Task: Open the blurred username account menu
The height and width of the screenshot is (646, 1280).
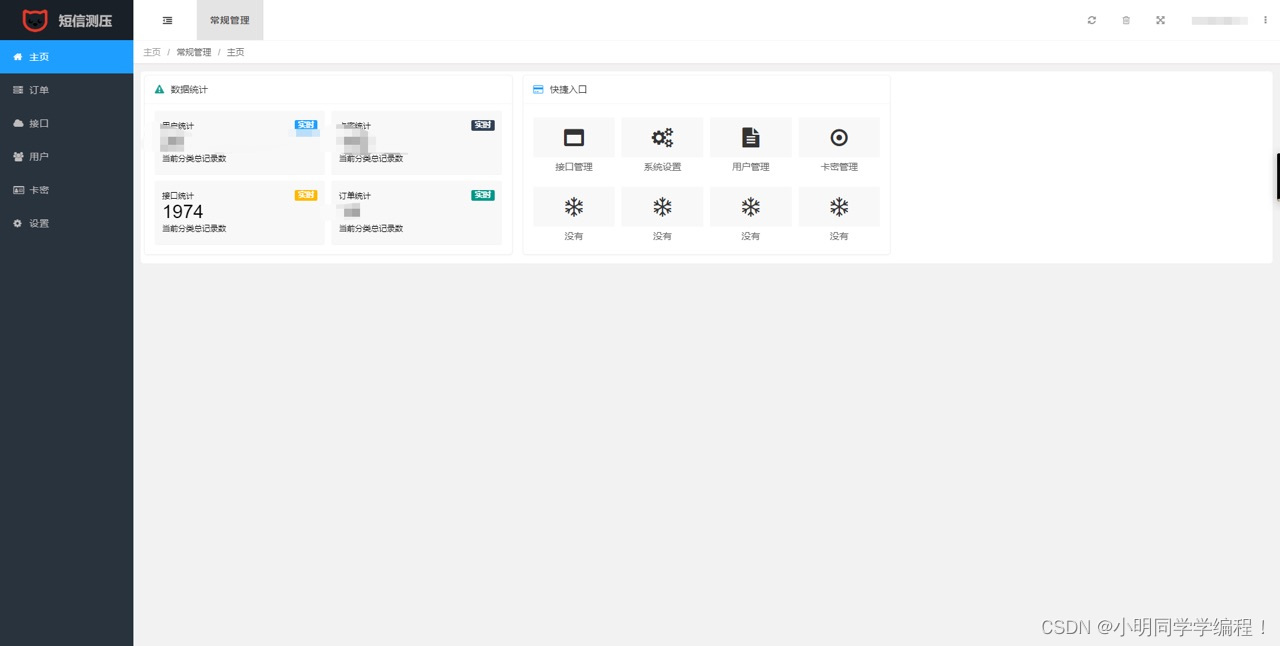Action: pyautogui.click(x=1219, y=20)
